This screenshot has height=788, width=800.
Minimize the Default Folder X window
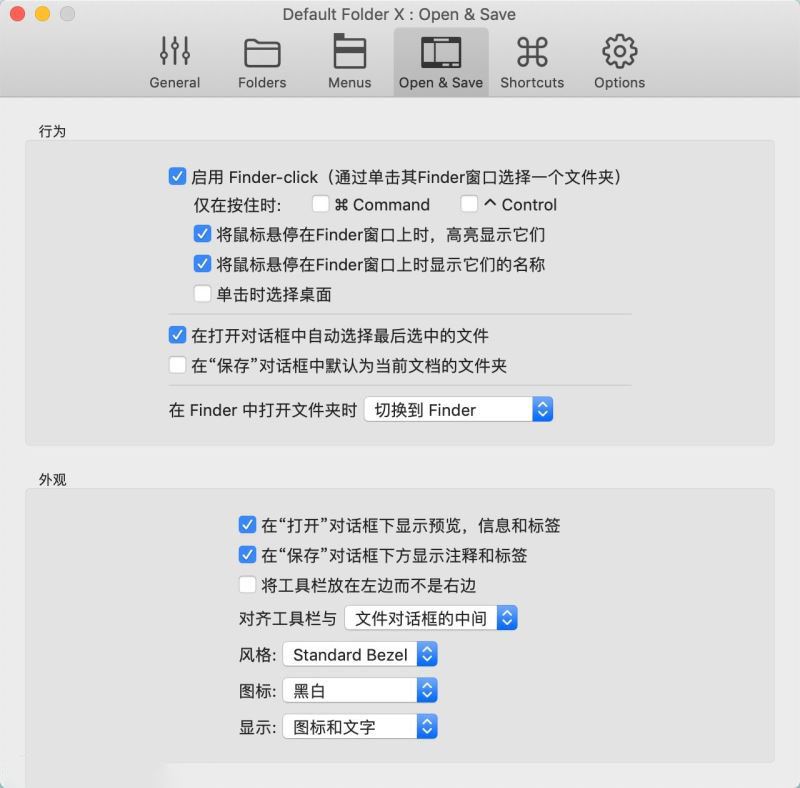click(42, 14)
